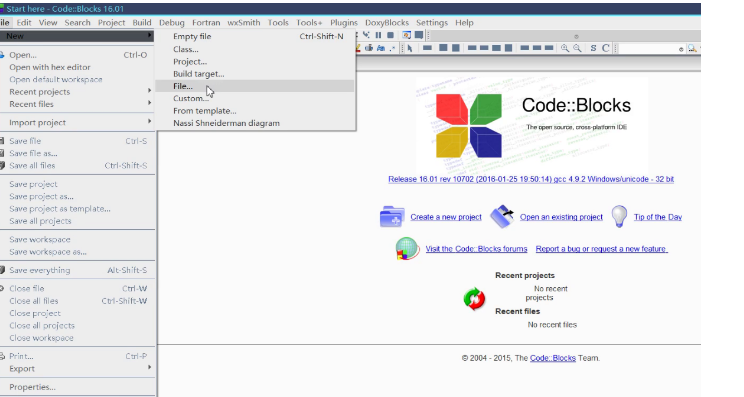
Task: Open the Plugins menu
Action: (344, 22)
